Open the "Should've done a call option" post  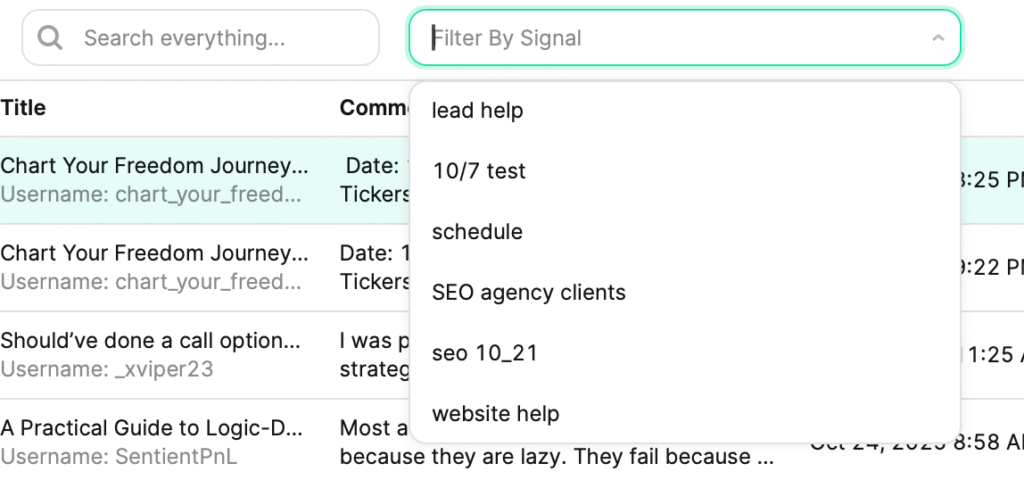[150, 341]
